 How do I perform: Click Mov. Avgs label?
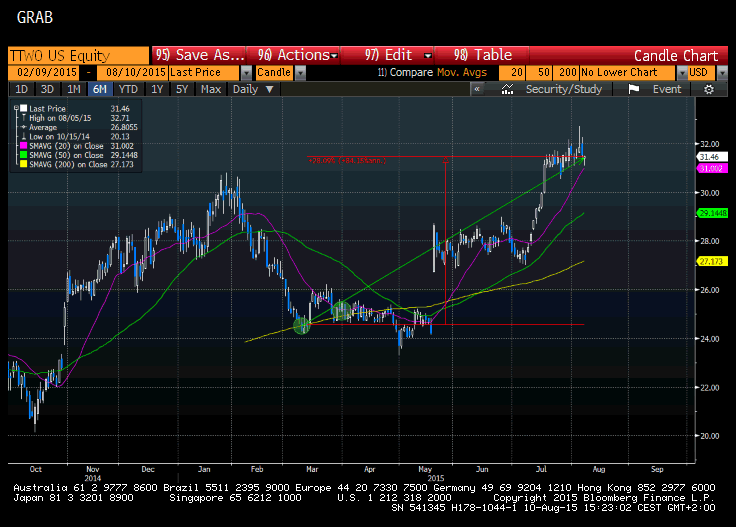coord(462,72)
